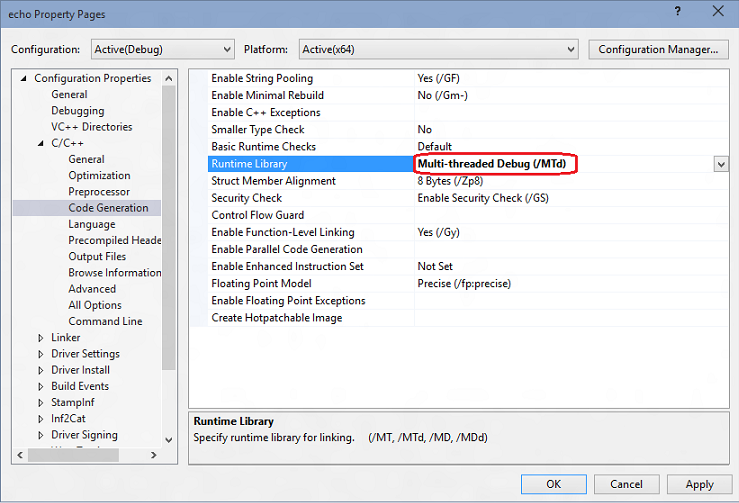
Task: Open the Configuration dropdown
Action: 162,49
